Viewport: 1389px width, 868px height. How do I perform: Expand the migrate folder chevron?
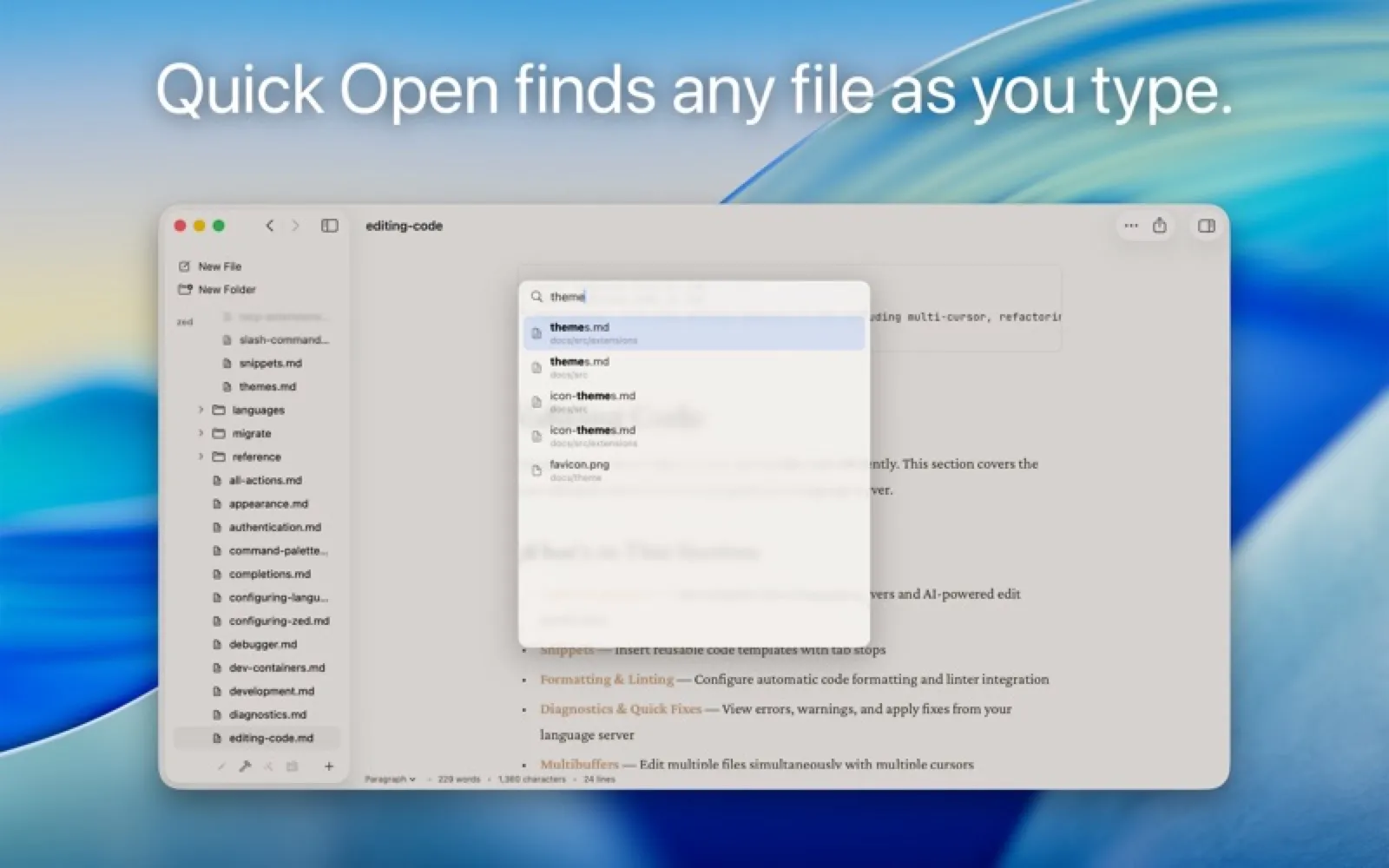tap(201, 433)
